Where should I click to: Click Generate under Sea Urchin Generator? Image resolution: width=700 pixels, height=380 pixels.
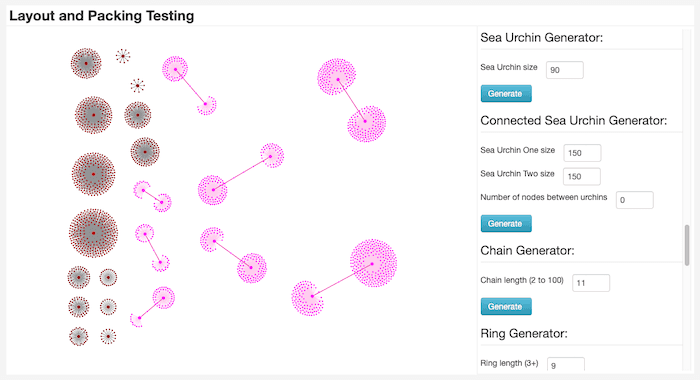(506, 94)
